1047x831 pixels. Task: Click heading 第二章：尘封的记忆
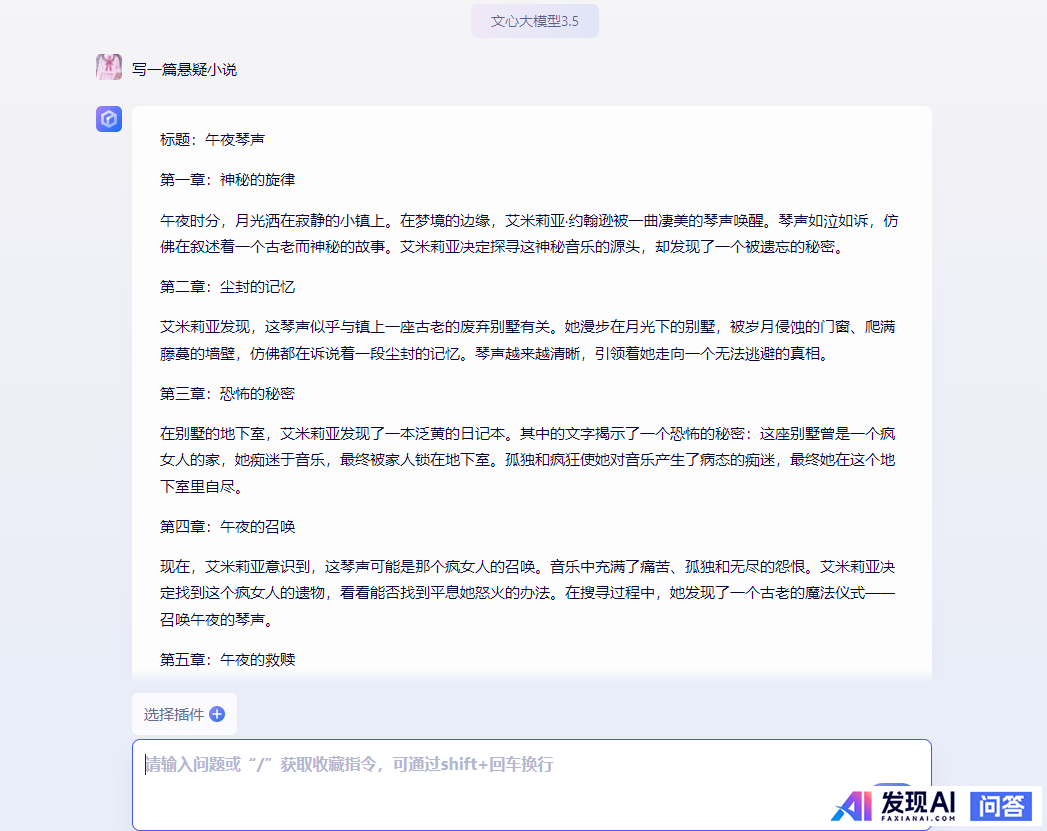[227, 287]
